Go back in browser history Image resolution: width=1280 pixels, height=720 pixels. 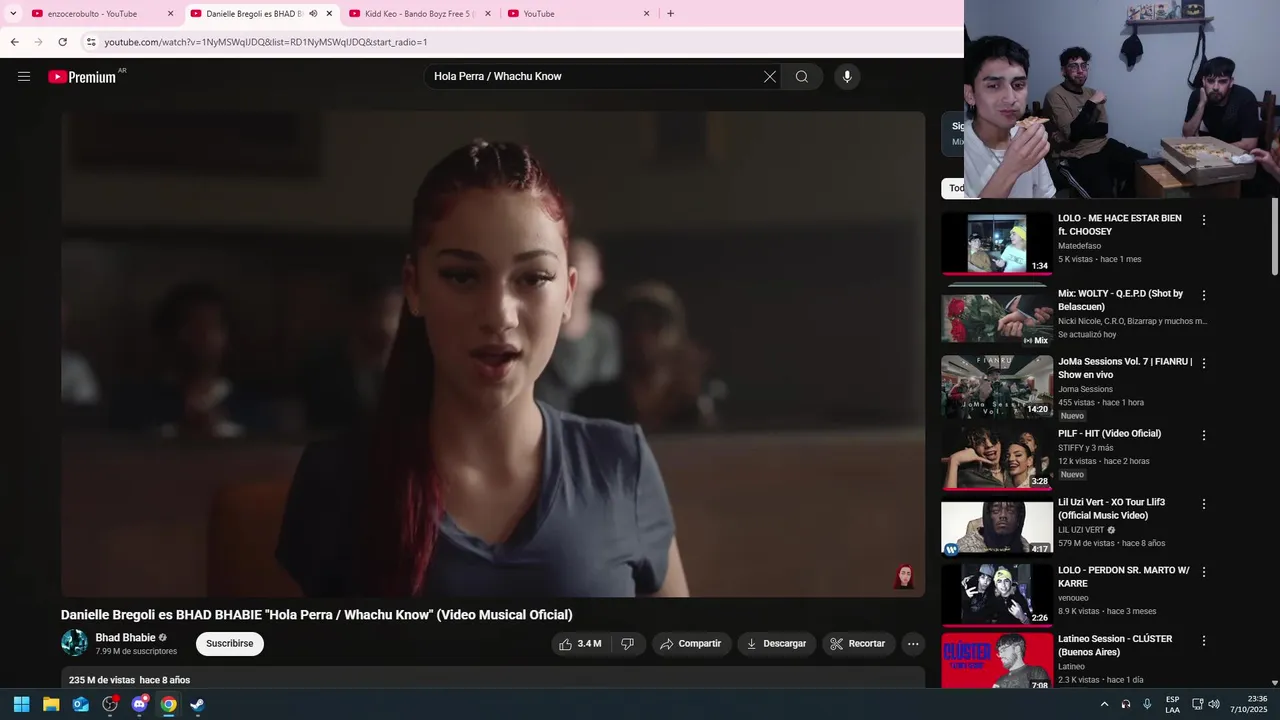coord(14,42)
